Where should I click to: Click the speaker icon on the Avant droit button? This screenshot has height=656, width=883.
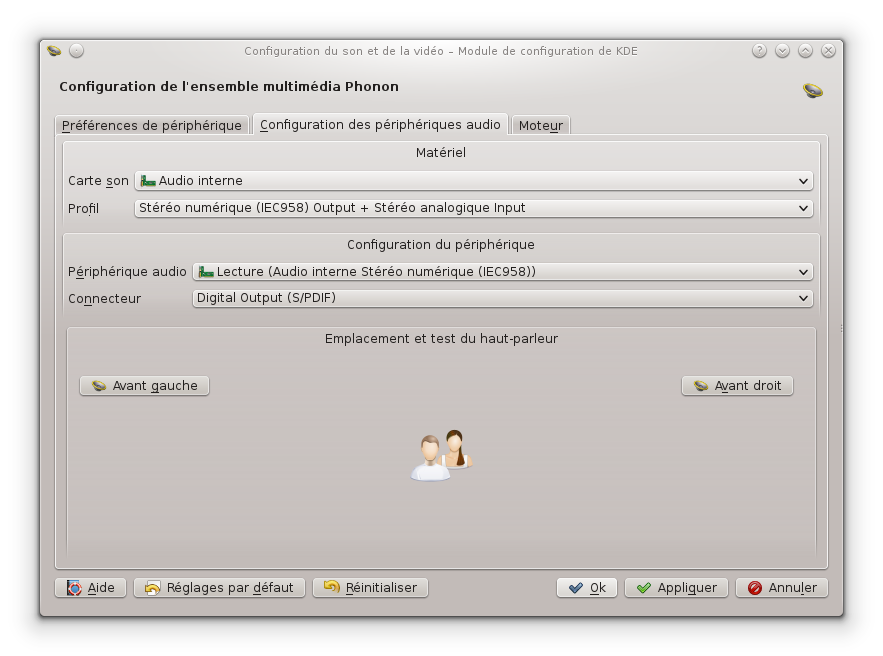(x=701, y=386)
